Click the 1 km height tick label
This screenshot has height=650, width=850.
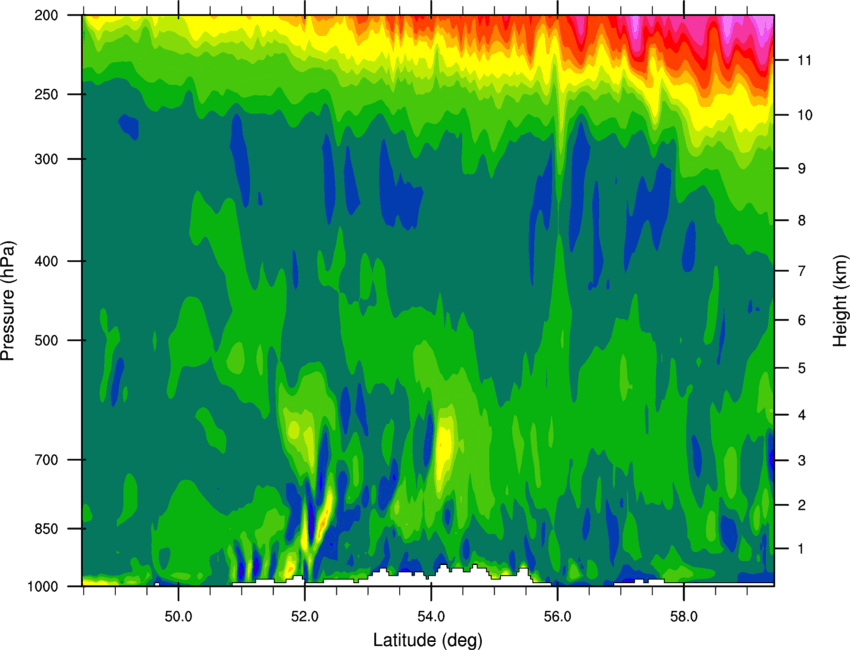(x=801, y=549)
